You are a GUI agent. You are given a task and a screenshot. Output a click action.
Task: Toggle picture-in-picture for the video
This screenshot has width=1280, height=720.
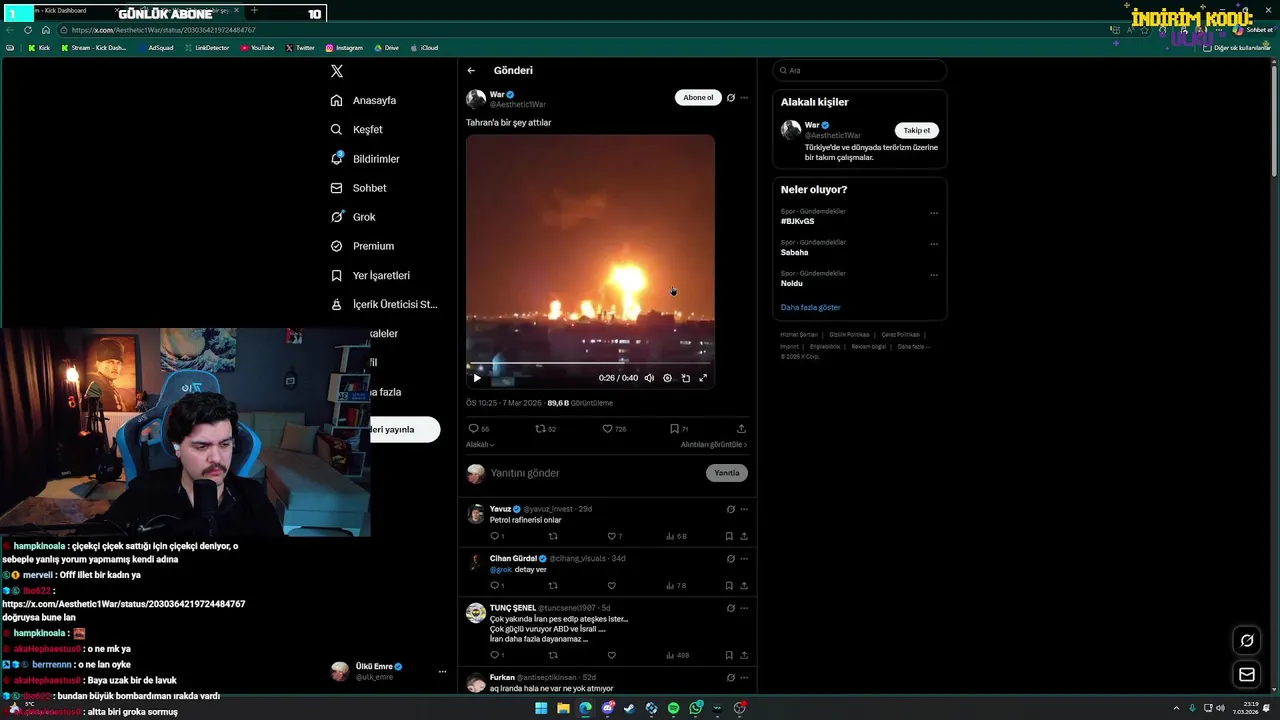pos(685,378)
